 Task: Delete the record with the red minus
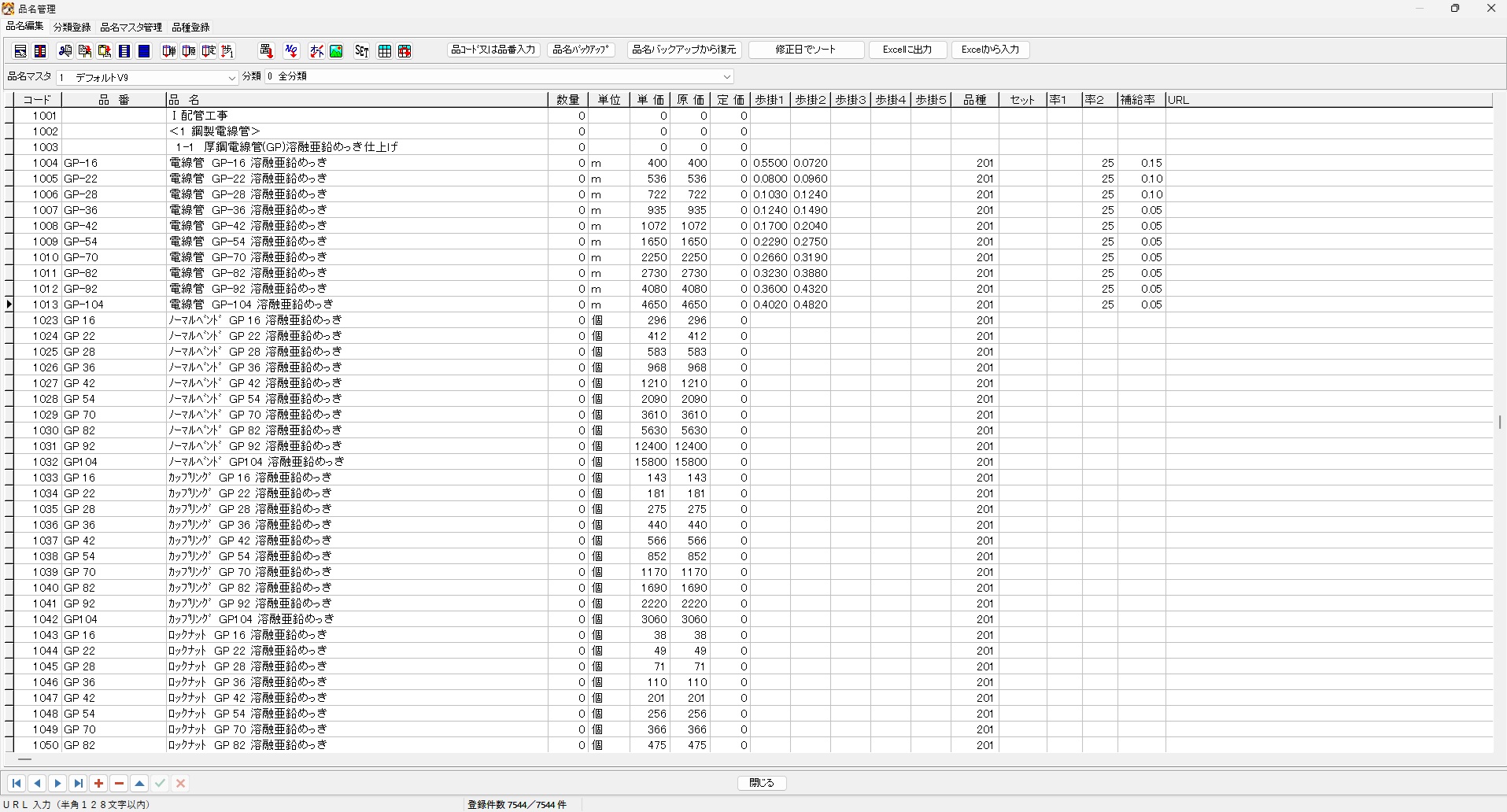119,783
